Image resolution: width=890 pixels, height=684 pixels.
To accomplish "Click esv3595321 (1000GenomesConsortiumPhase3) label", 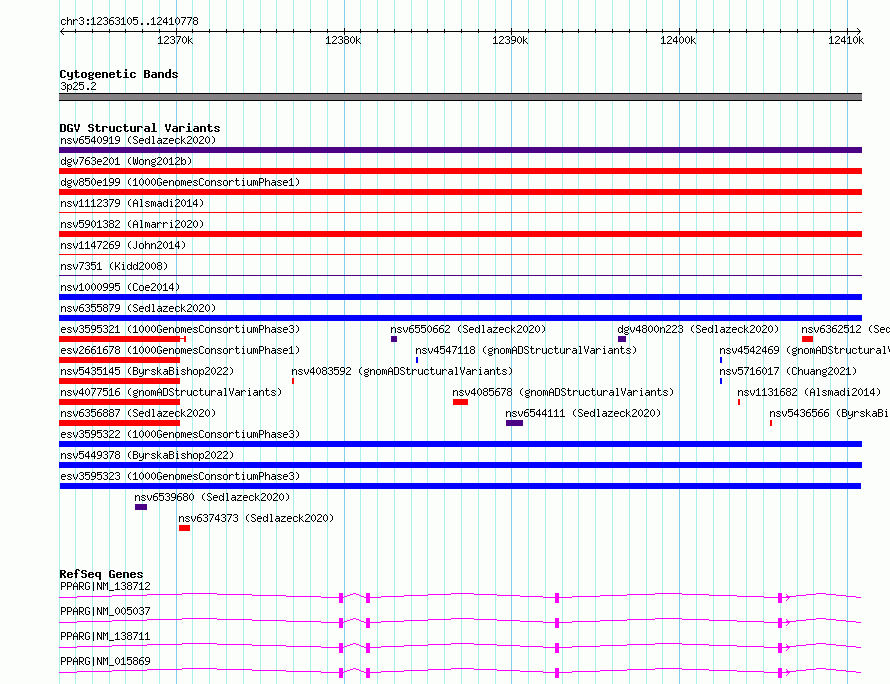I will click(x=180, y=329).
